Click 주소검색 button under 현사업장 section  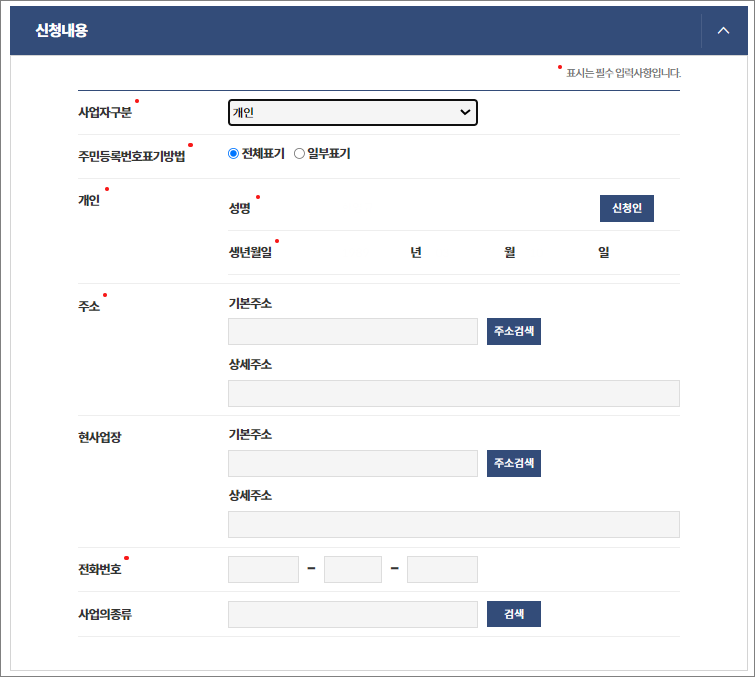(514, 463)
